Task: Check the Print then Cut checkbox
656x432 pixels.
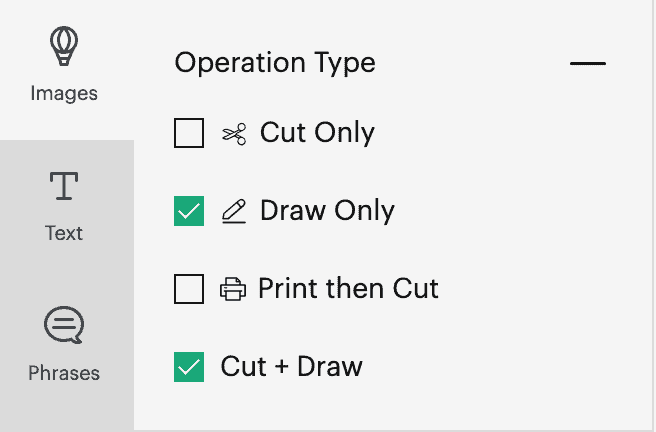Action: click(x=189, y=289)
